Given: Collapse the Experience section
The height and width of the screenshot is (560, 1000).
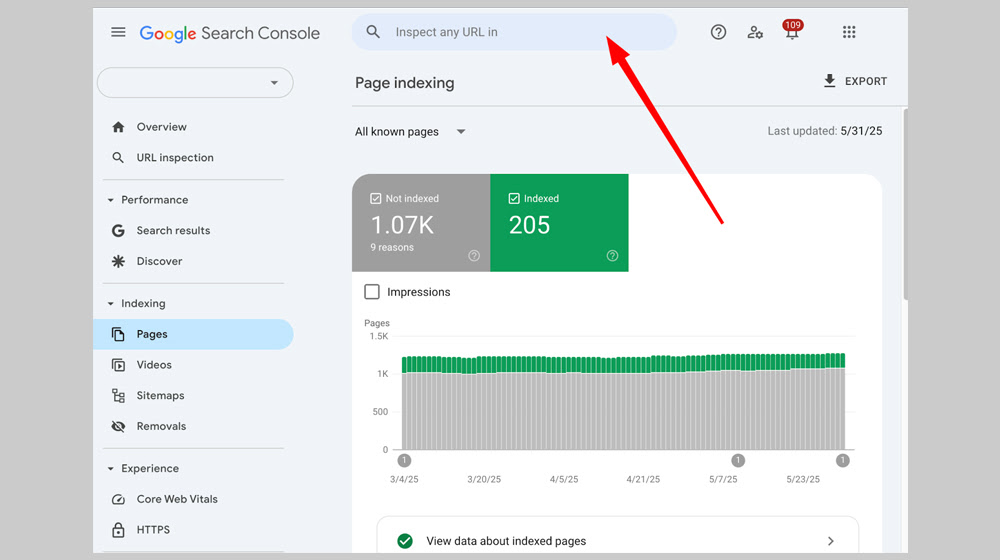Looking at the screenshot, I should pos(110,469).
